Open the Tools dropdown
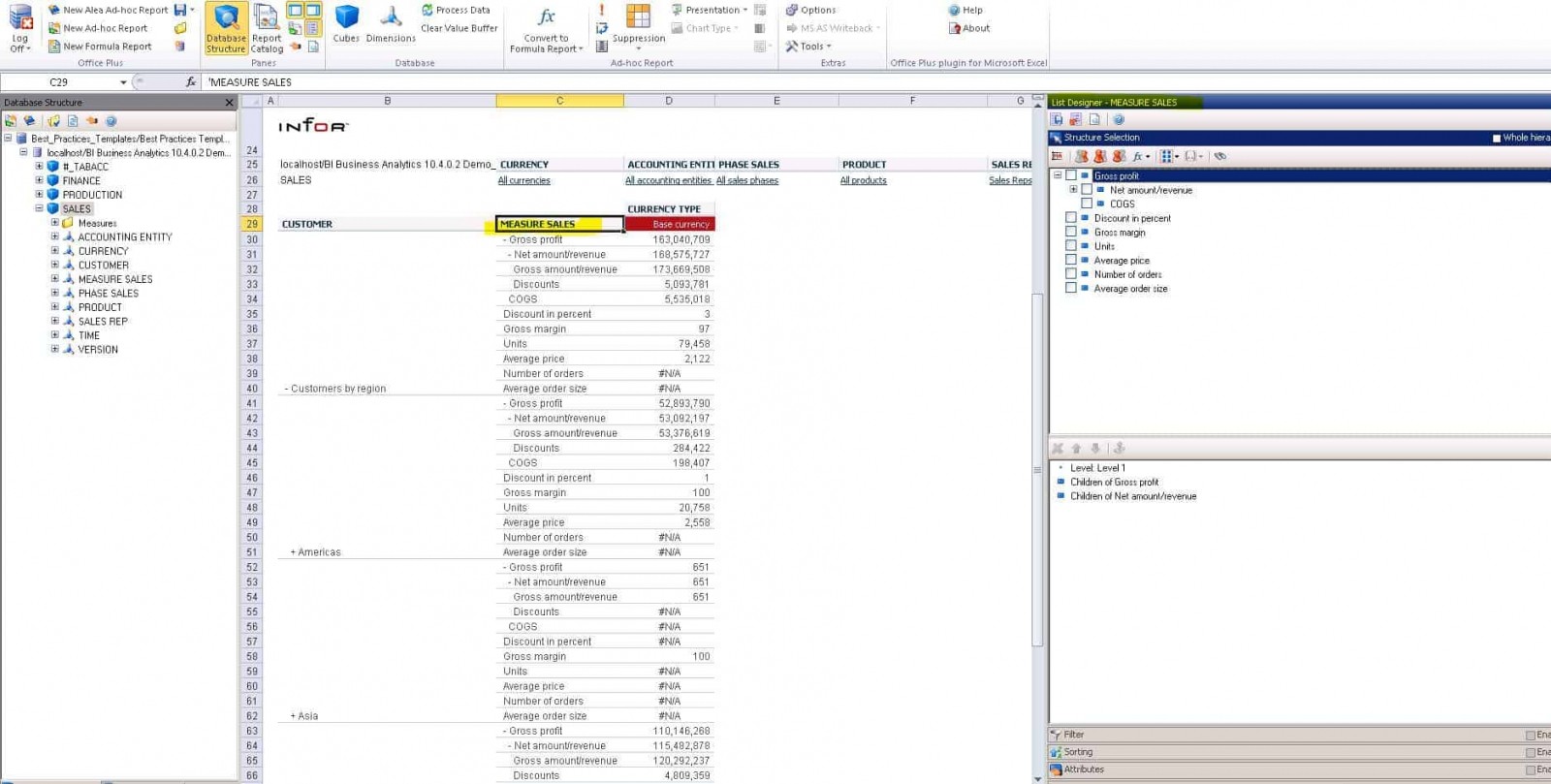This screenshot has height=784, width=1551. (x=808, y=47)
